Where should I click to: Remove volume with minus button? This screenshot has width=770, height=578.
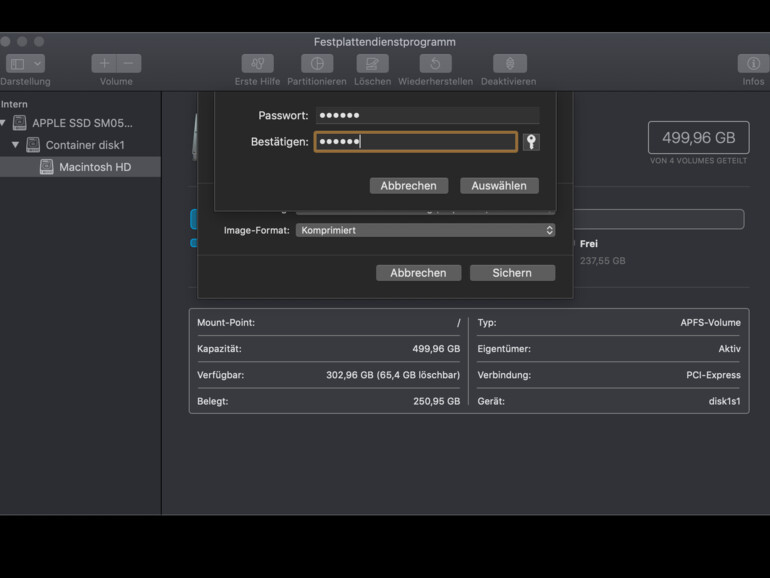[129, 64]
